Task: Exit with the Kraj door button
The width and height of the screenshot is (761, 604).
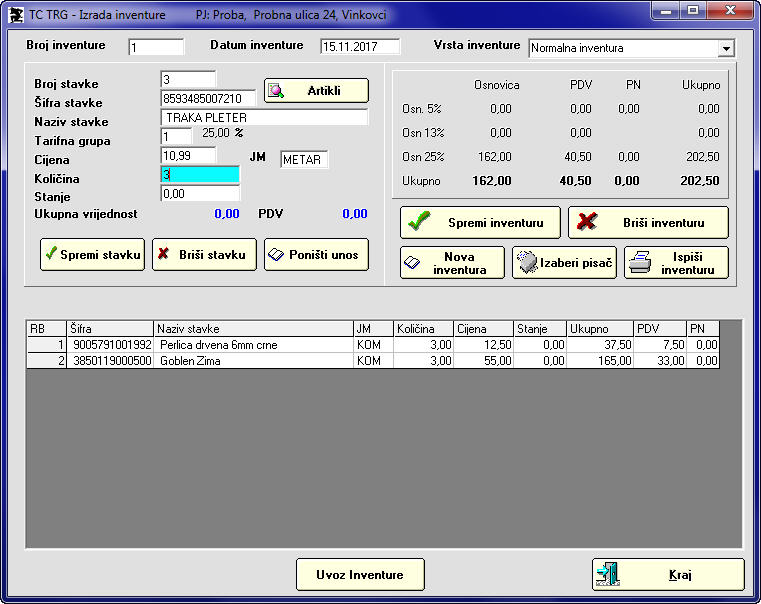Action: pos(668,575)
